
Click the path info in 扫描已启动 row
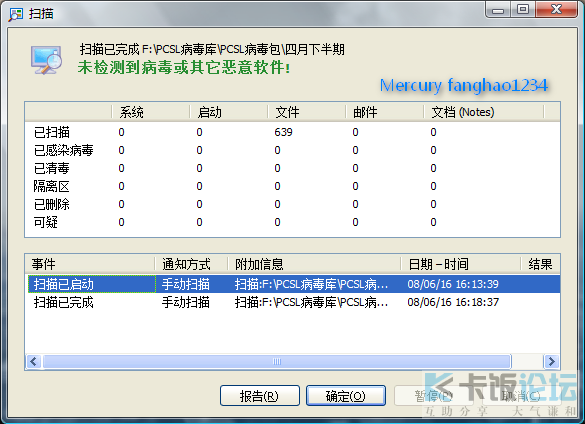click(312, 284)
